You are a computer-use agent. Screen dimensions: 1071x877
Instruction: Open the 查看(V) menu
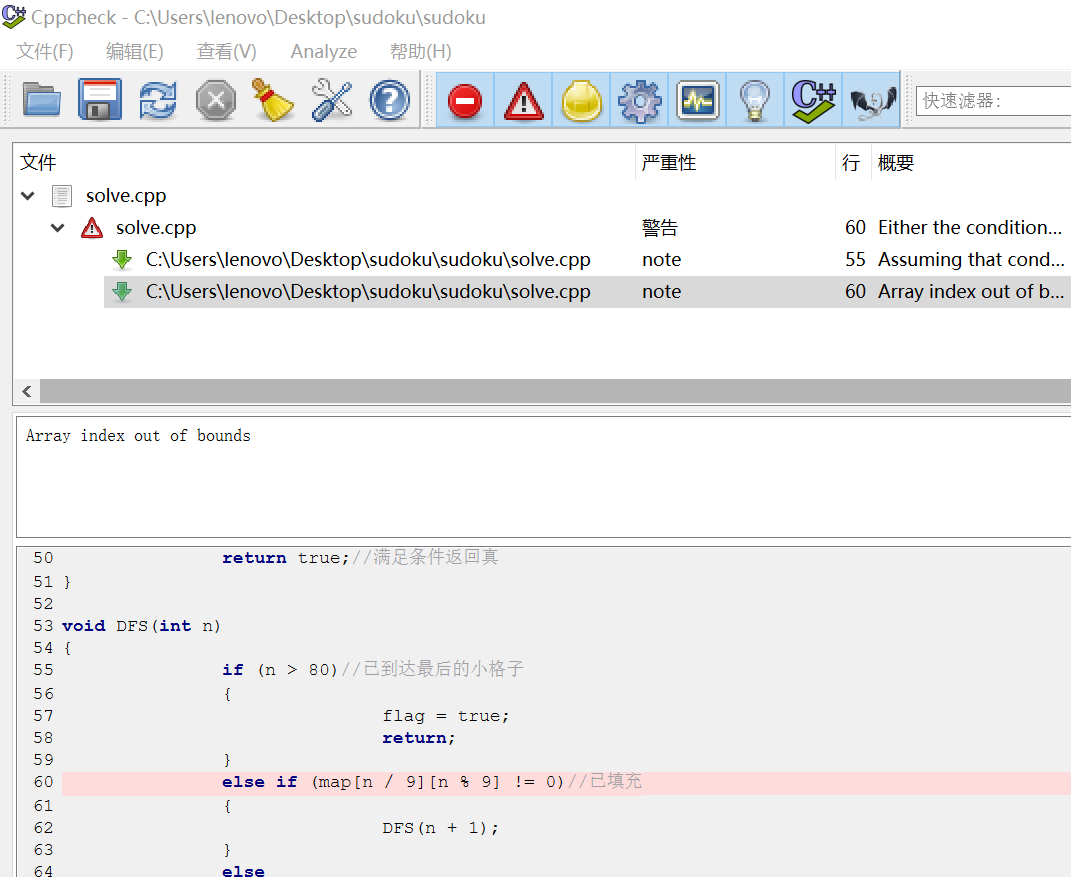(227, 51)
